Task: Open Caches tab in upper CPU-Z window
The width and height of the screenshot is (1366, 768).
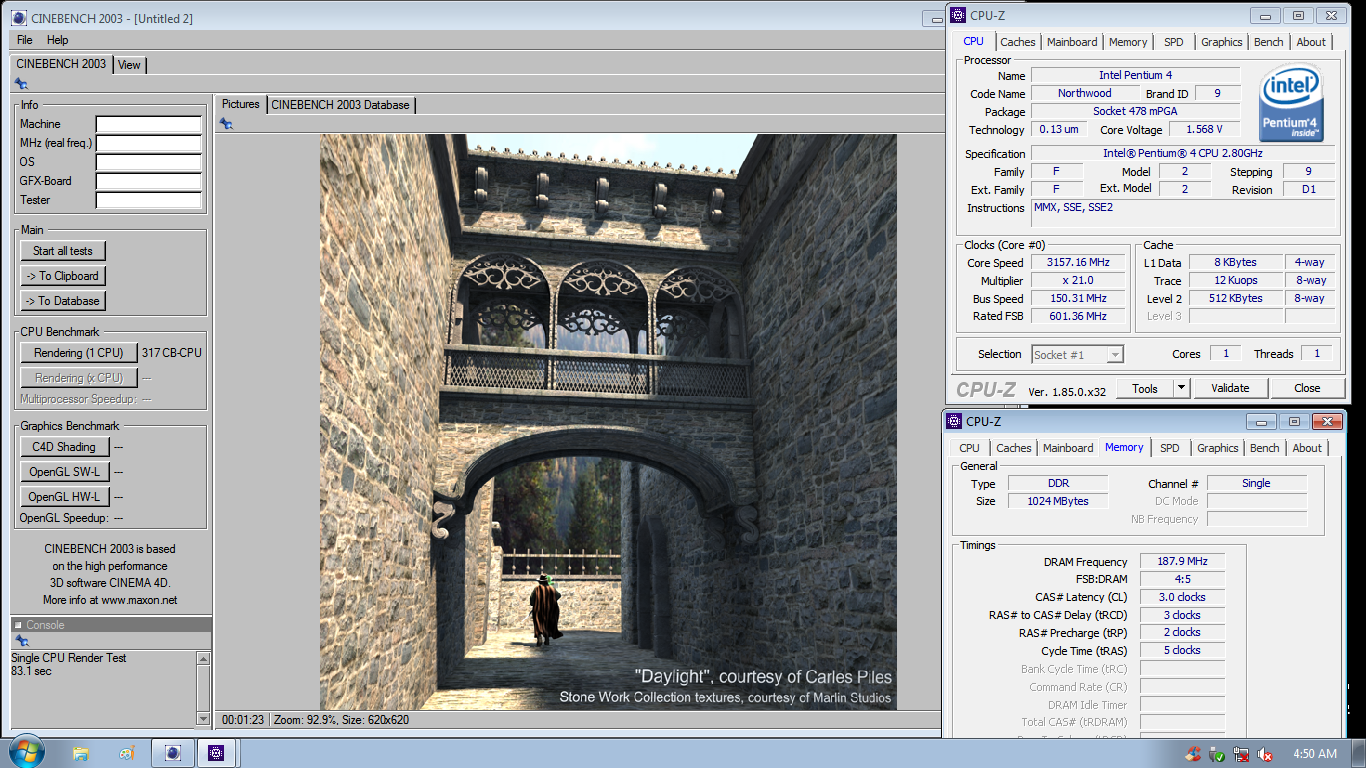Action: (1018, 42)
